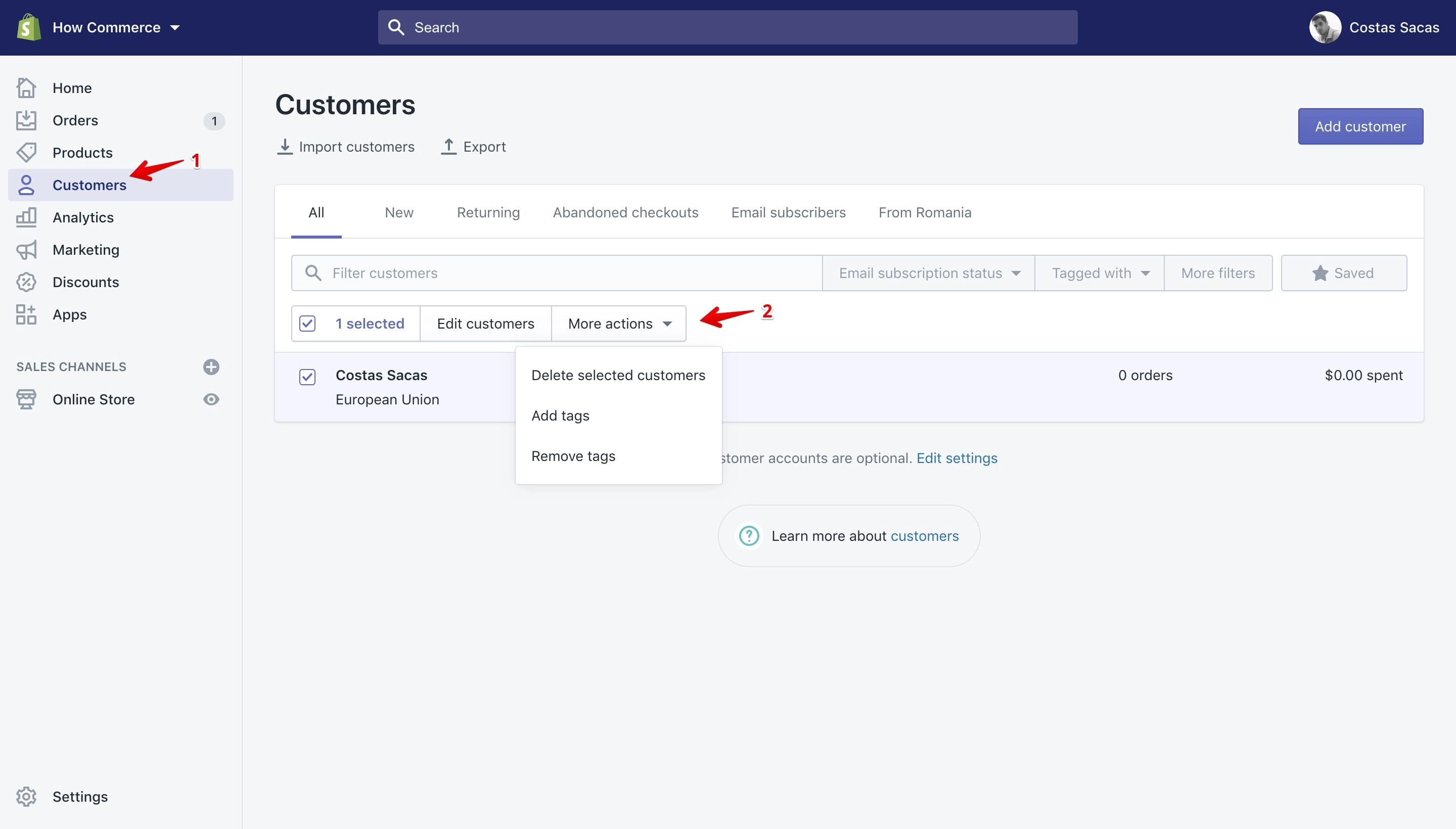The width and height of the screenshot is (1456, 829).
Task: Click the Filter customers magnifier icon
Action: click(x=313, y=273)
